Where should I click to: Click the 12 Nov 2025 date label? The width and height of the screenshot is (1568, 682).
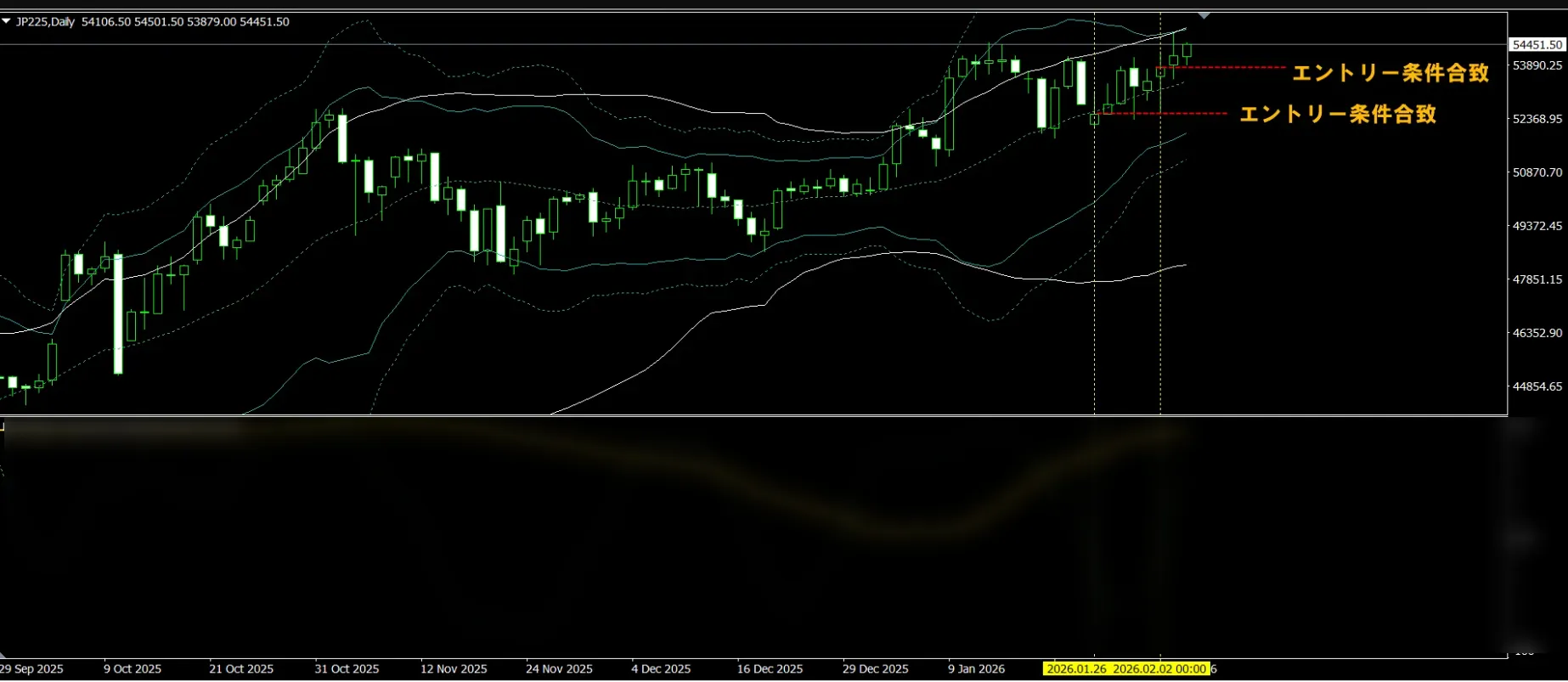(454, 668)
